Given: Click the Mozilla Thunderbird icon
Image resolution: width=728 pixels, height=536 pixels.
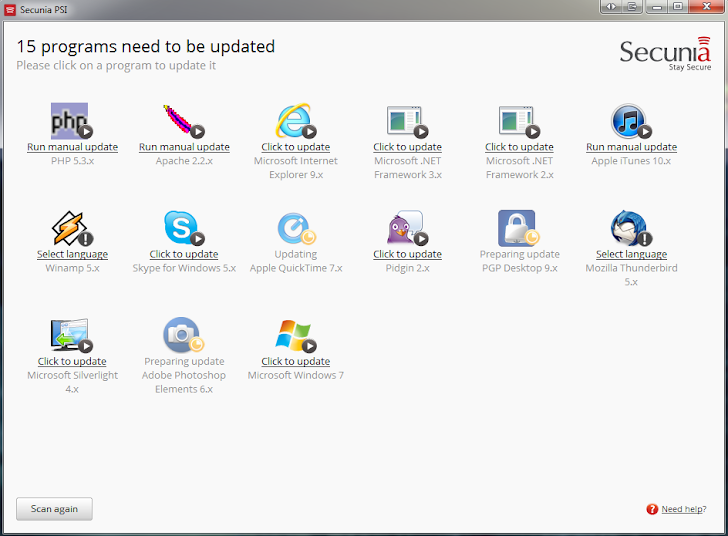Looking at the screenshot, I should 630,228.
